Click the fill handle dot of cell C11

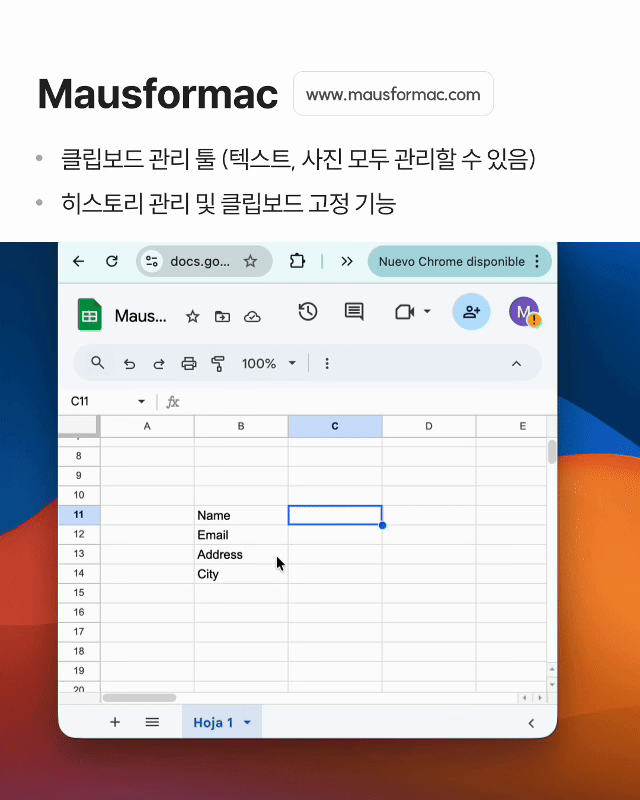pos(382,526)
